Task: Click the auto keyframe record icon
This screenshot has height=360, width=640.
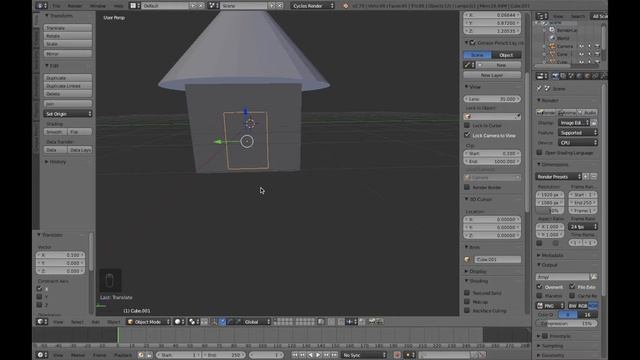Action: [397, 355]
